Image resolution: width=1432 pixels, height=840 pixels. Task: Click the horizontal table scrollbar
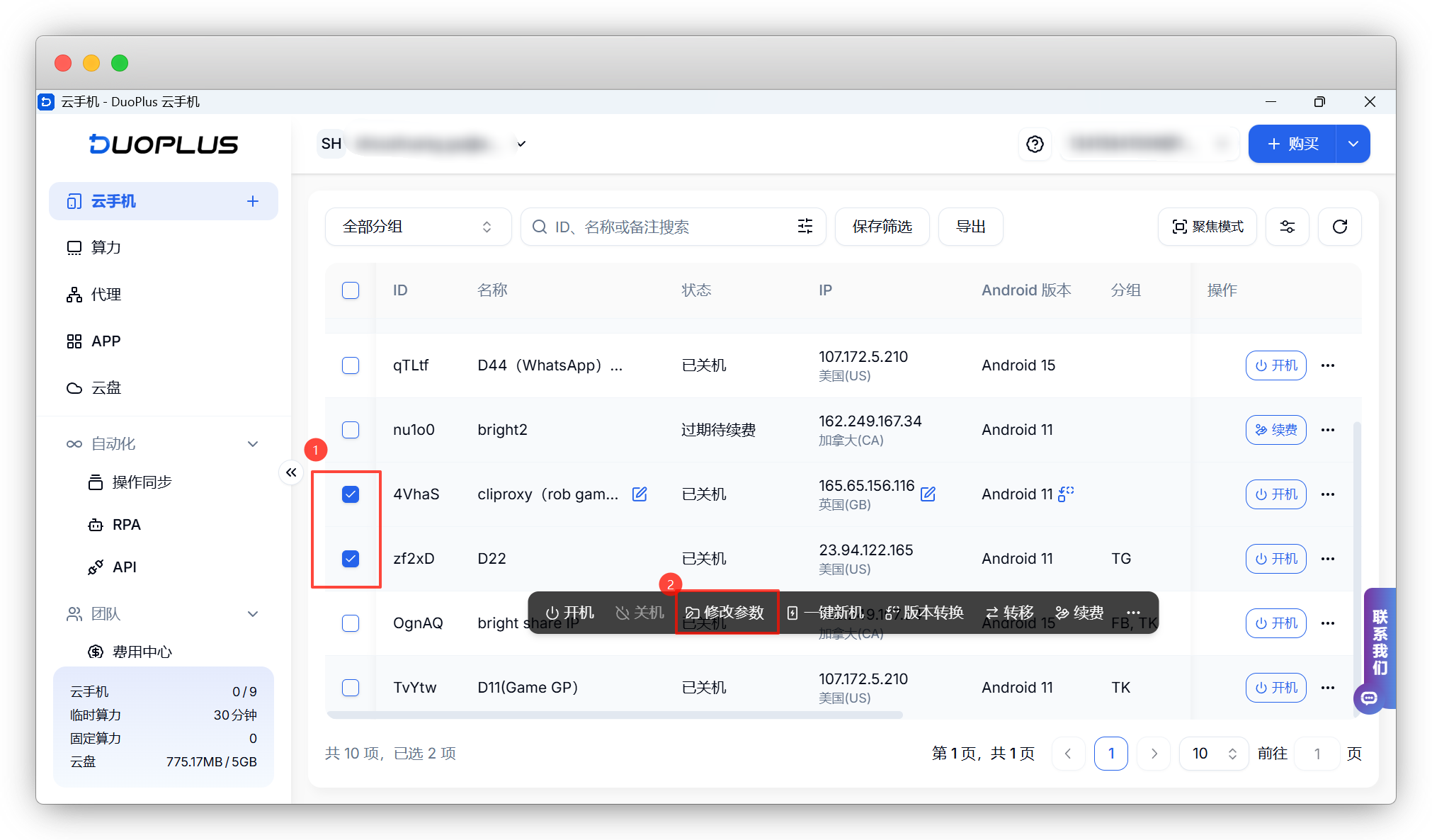click(615, 715)
